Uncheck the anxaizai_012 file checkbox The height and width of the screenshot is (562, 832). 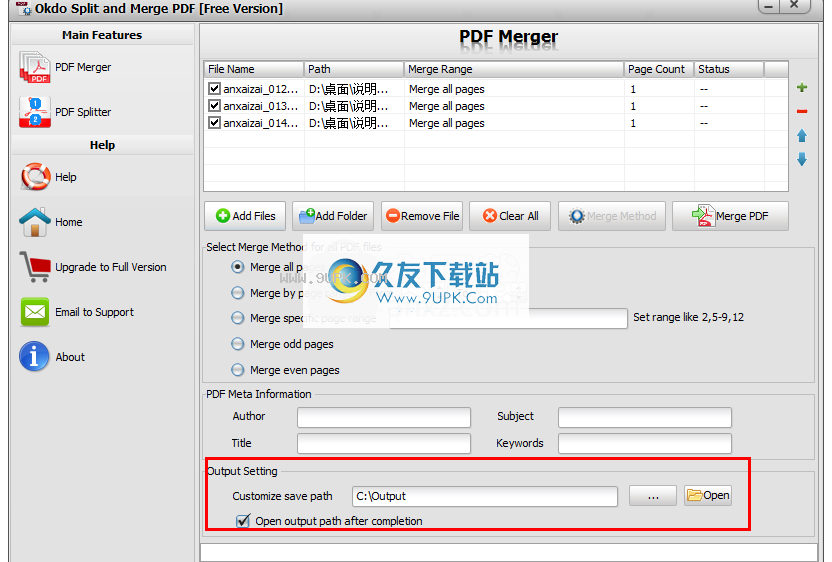coord(214,89)
